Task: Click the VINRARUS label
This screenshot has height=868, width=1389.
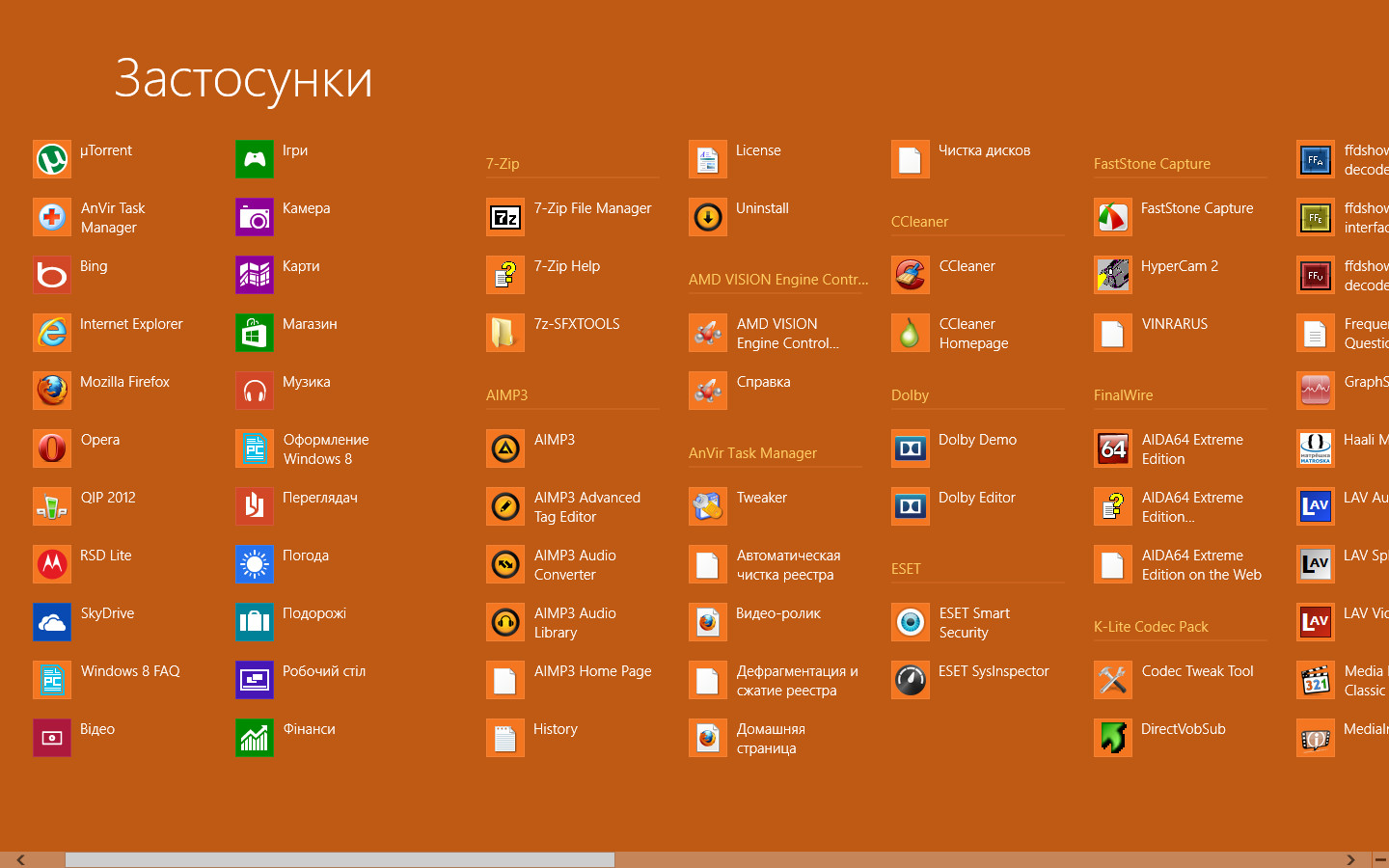Action: coord(1175,324)
